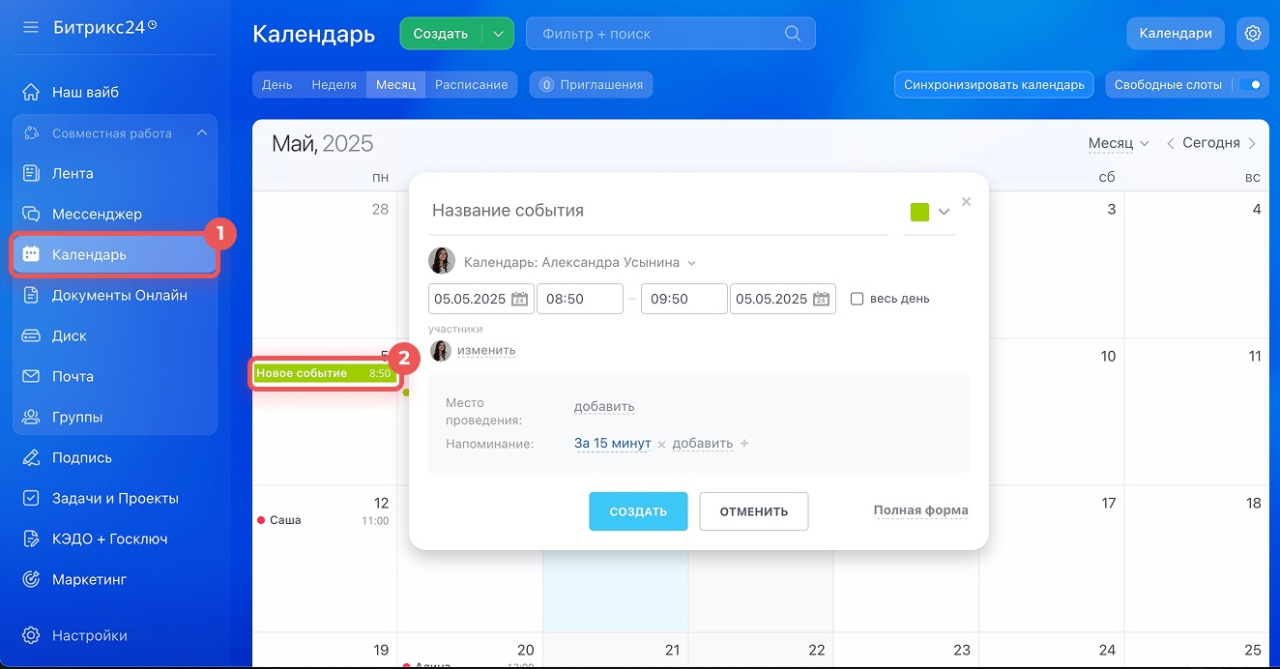Click the Диск drive icon

click(31, 336)
